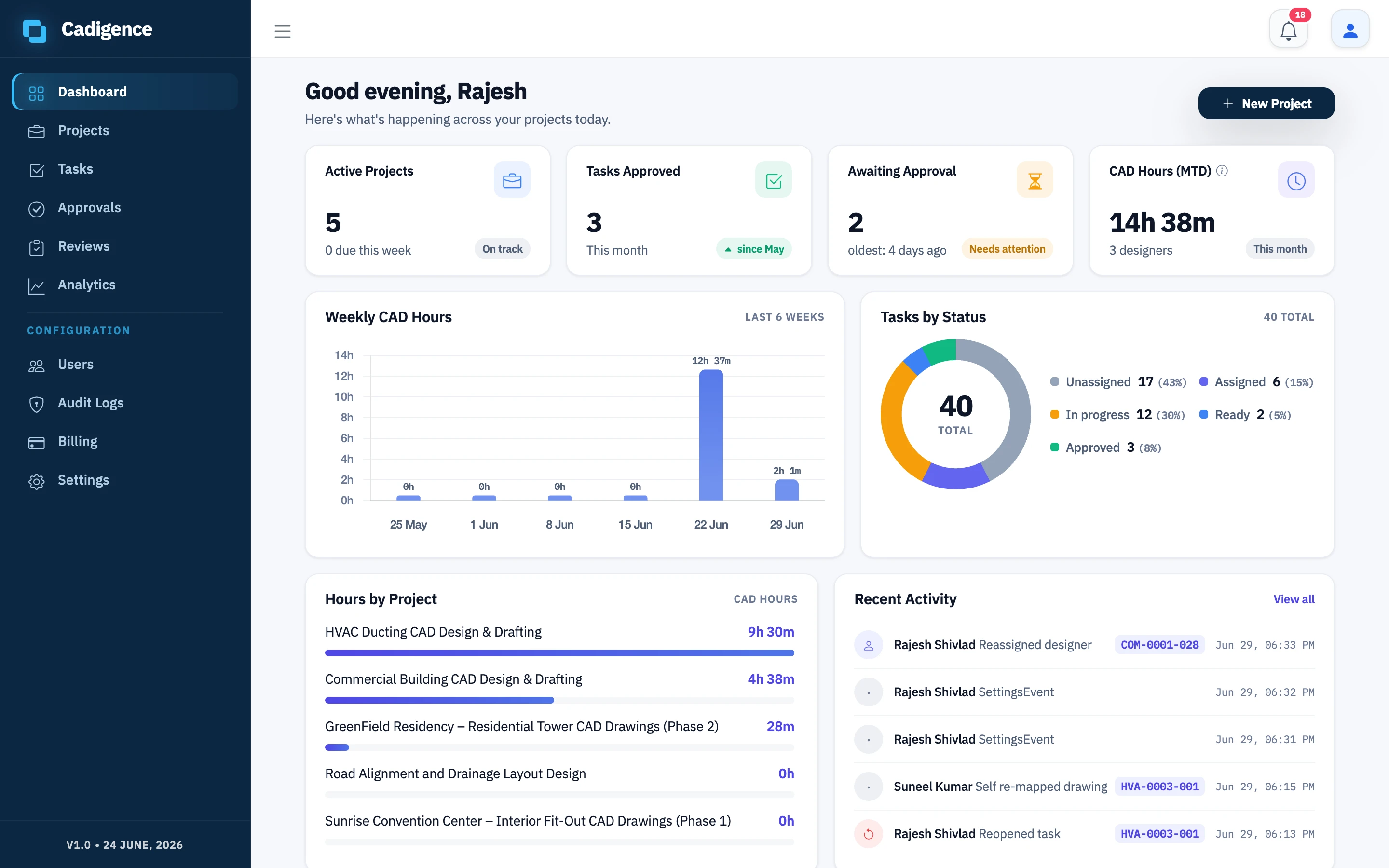1389x868 pixels.
Task: Click "HVAC Ducting CAD Design & Drafting" project name
Action: (434, 632)
